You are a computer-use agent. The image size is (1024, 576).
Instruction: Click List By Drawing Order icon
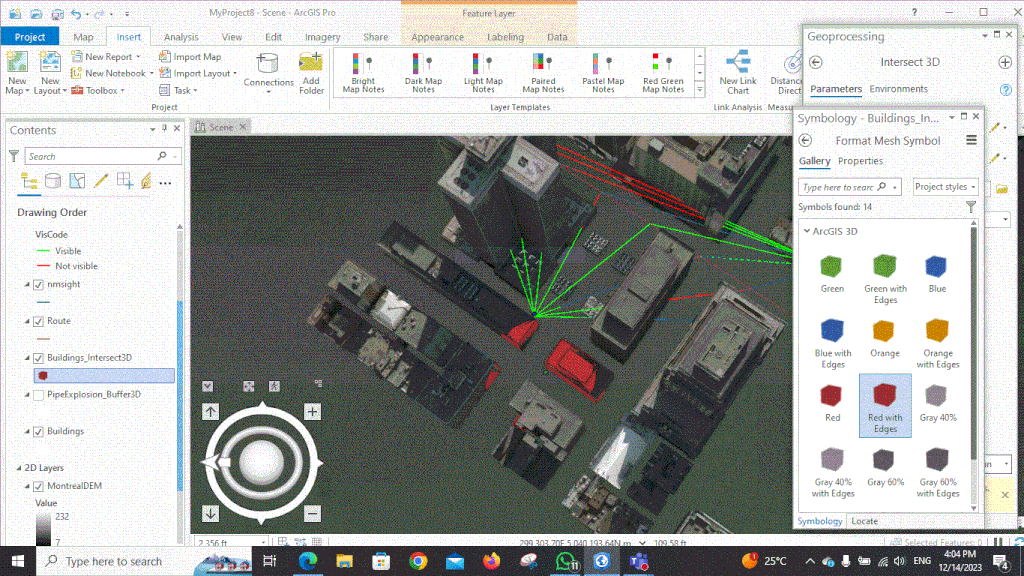pyautogui.click(x=29, y=182)
